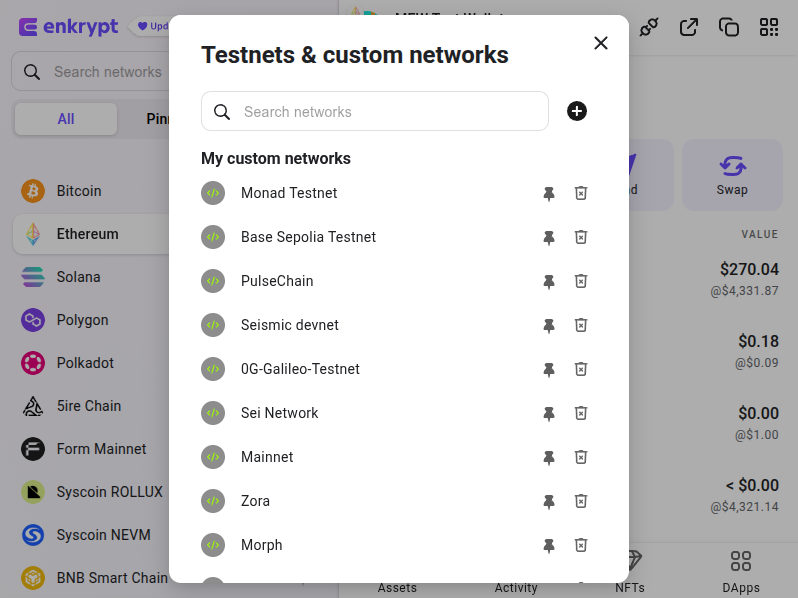Viewport: 798px width, 598px height.
Task: Close the Testnets & custom networks dialog
Action: (x=601, y=43)
